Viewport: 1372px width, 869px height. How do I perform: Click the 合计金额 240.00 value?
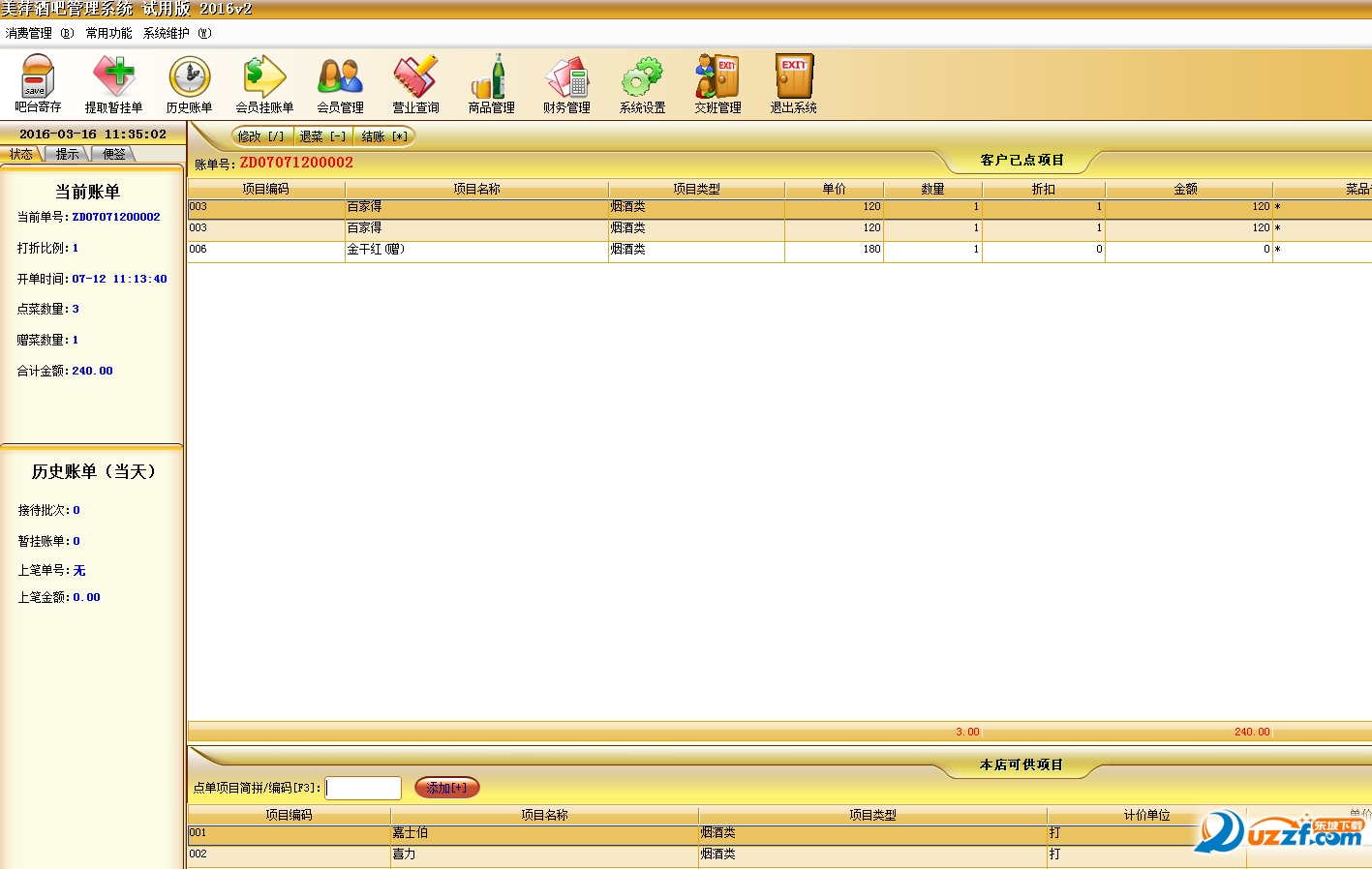[x=92, y=371]
